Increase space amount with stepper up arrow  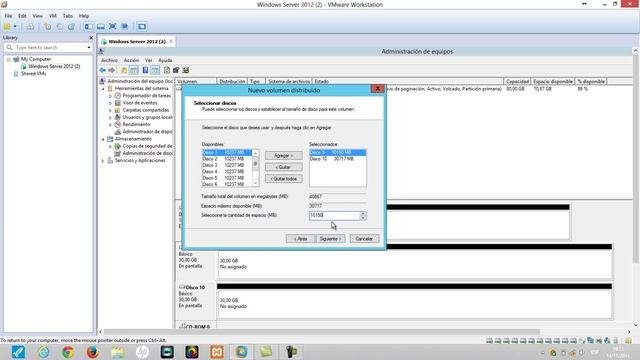pos(363,213)
